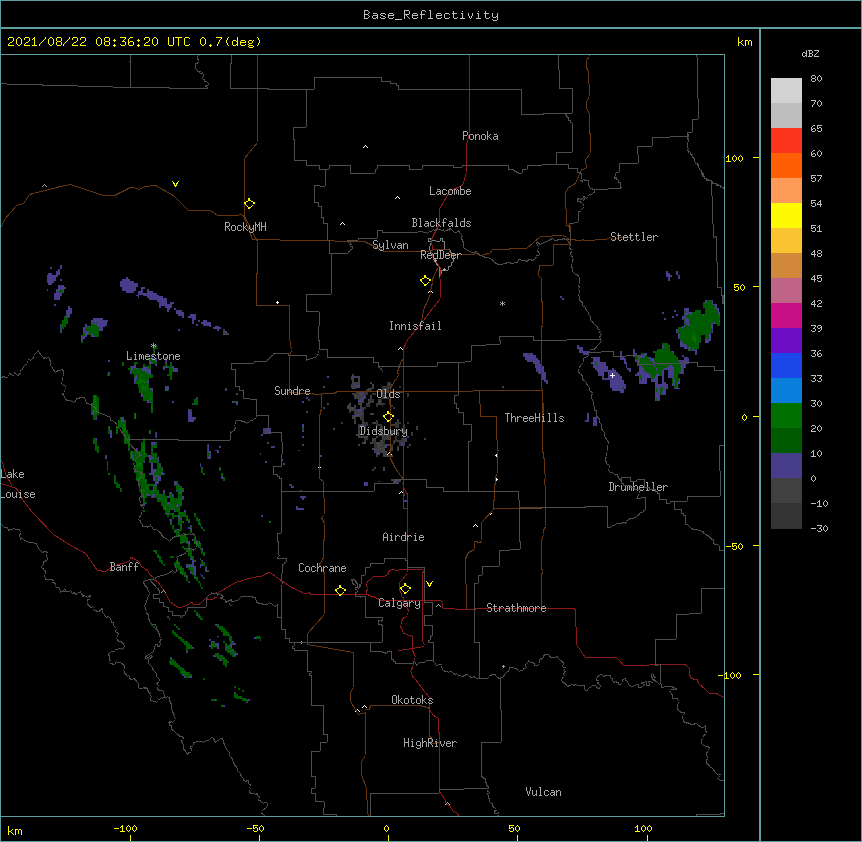Click the RockyMH label
Screen dimensions: 862x842
coord(245,227)
